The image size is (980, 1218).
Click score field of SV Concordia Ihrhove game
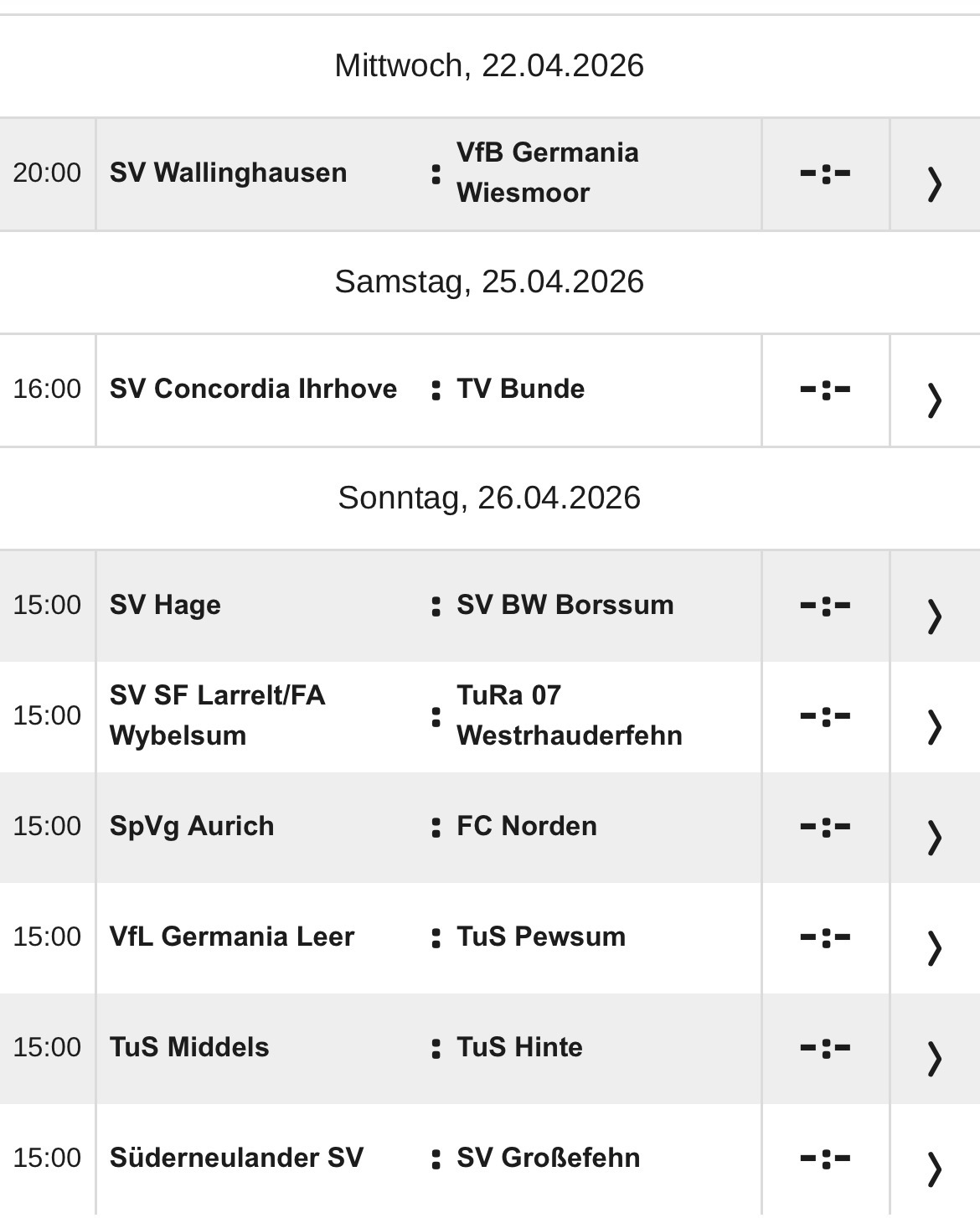click(x=825, y=389)
